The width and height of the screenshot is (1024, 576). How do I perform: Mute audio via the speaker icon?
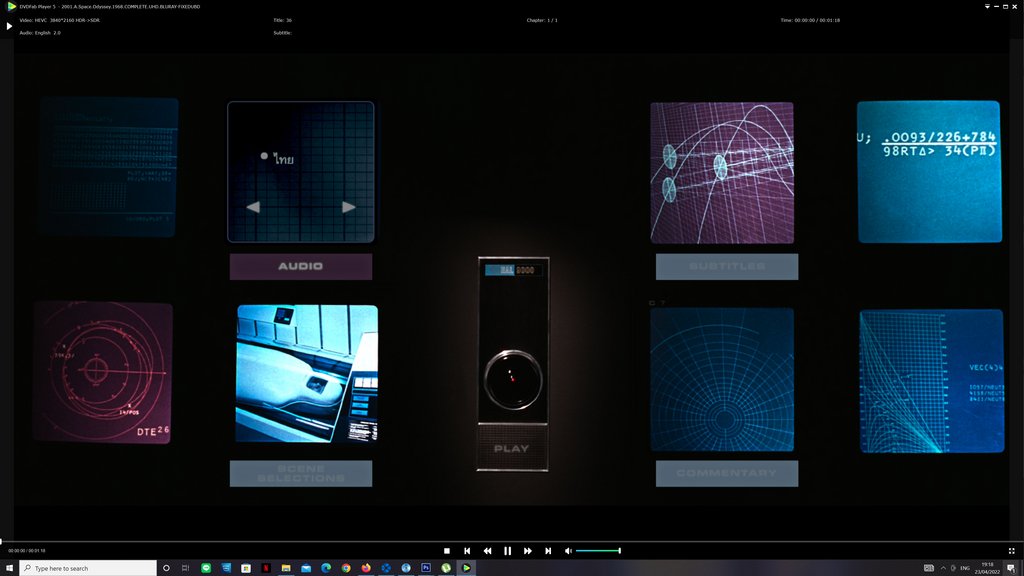pos(568,551)
